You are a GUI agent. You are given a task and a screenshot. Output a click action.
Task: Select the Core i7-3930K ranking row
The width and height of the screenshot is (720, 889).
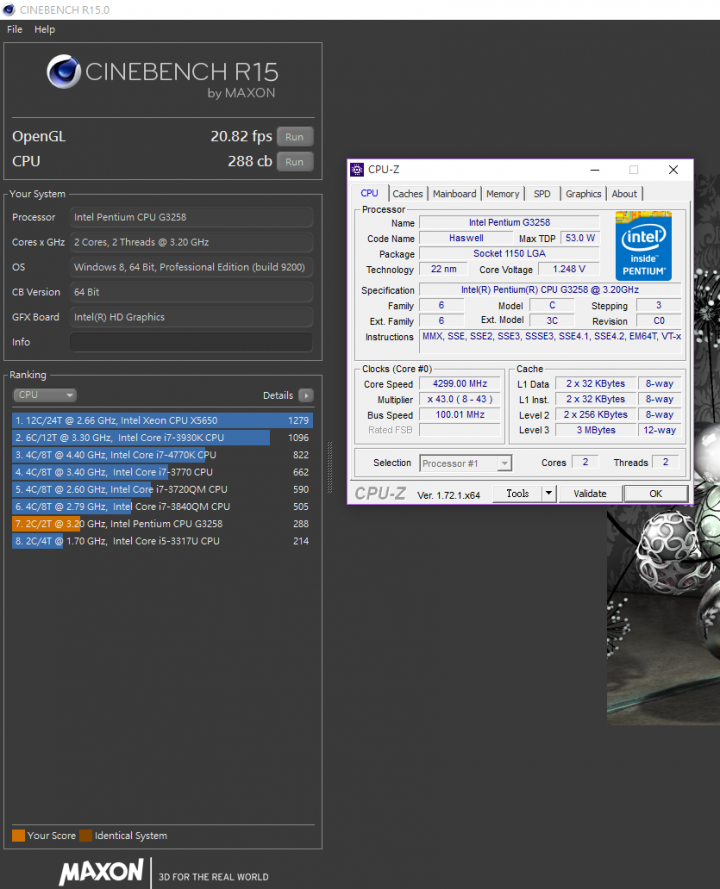(162, 438)
